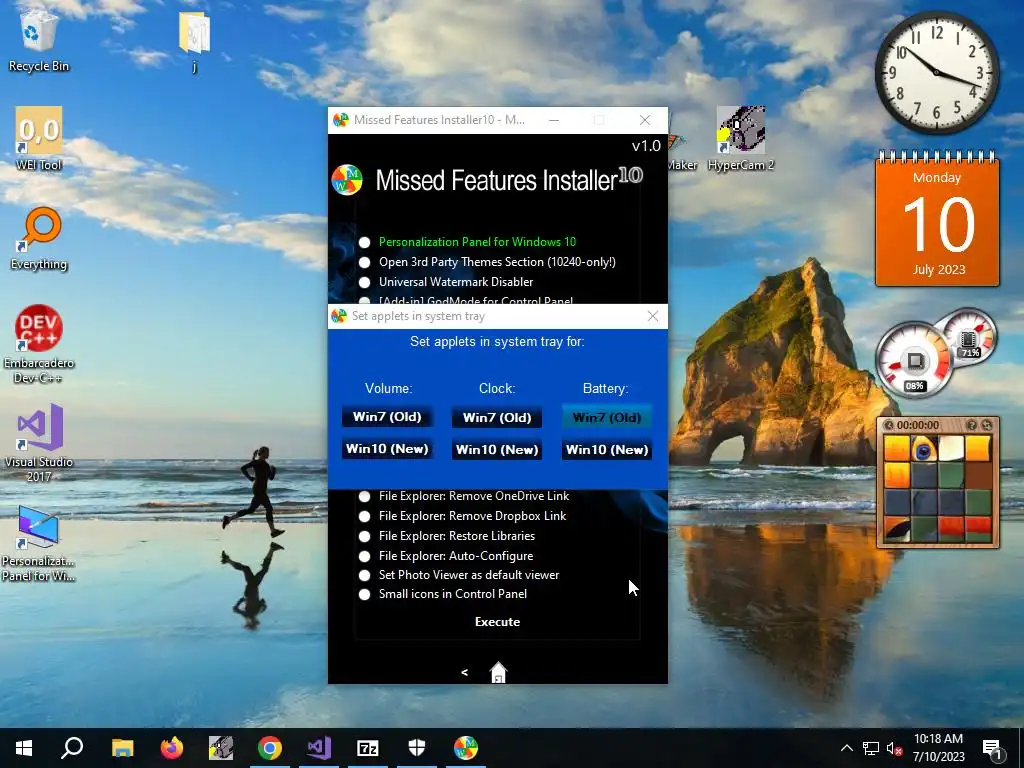1024x768 pixels.
Task: Set Battery applet to Win10 (New)
Action: pyautogui.click(x=607, y=449)
